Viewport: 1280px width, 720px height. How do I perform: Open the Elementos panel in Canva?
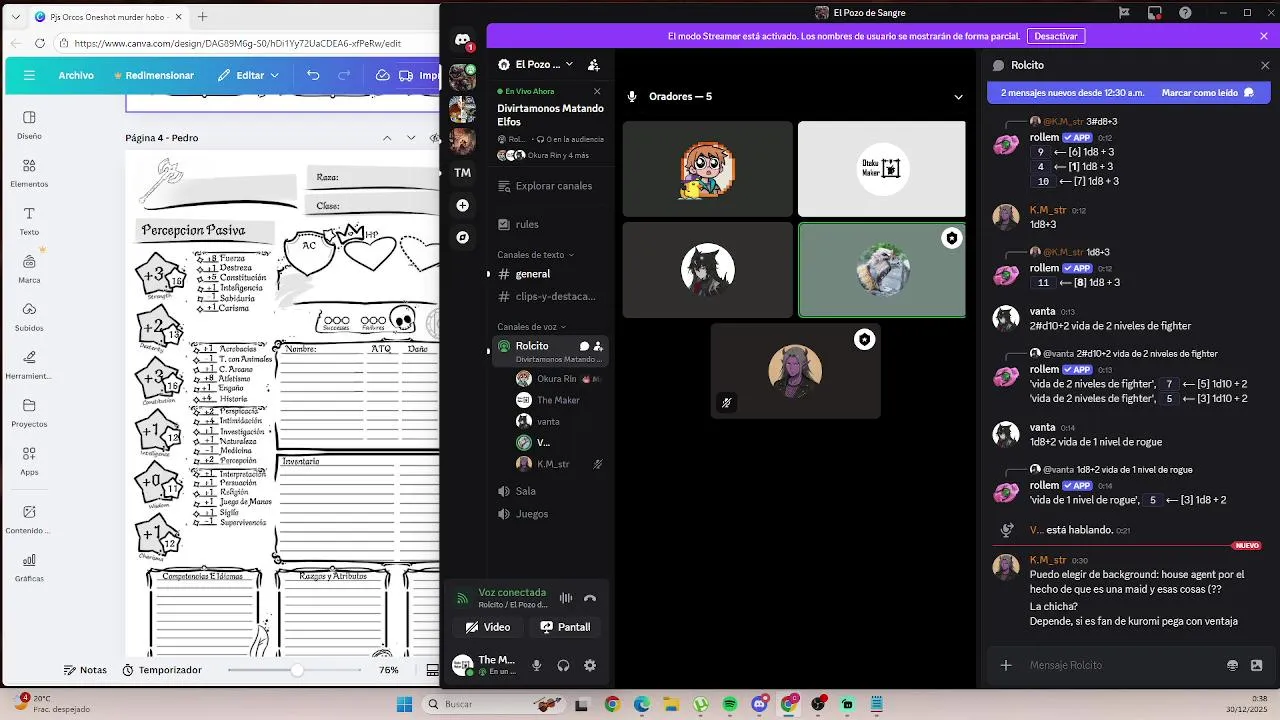click(29, 172)
